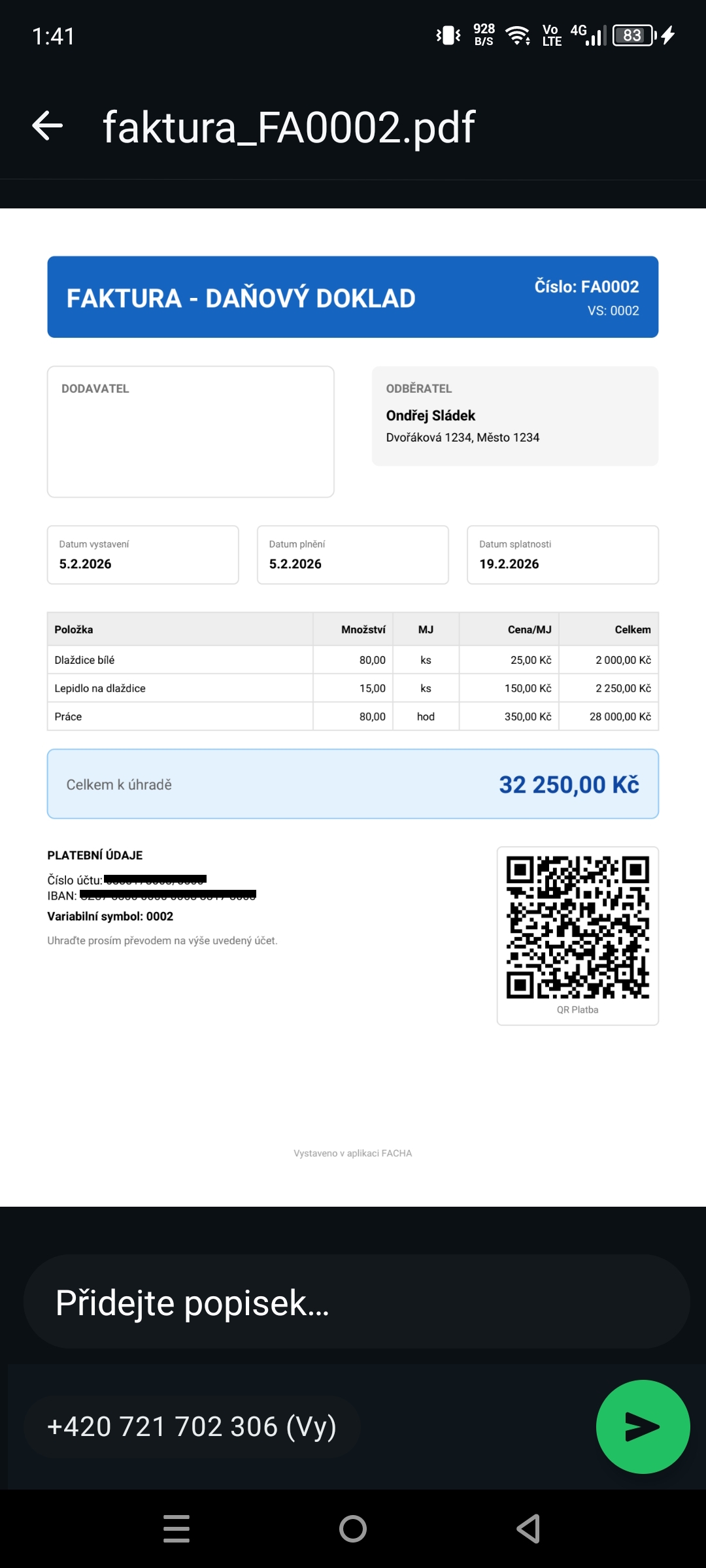Tap the empty Dodavatel box

pos(191,432)
